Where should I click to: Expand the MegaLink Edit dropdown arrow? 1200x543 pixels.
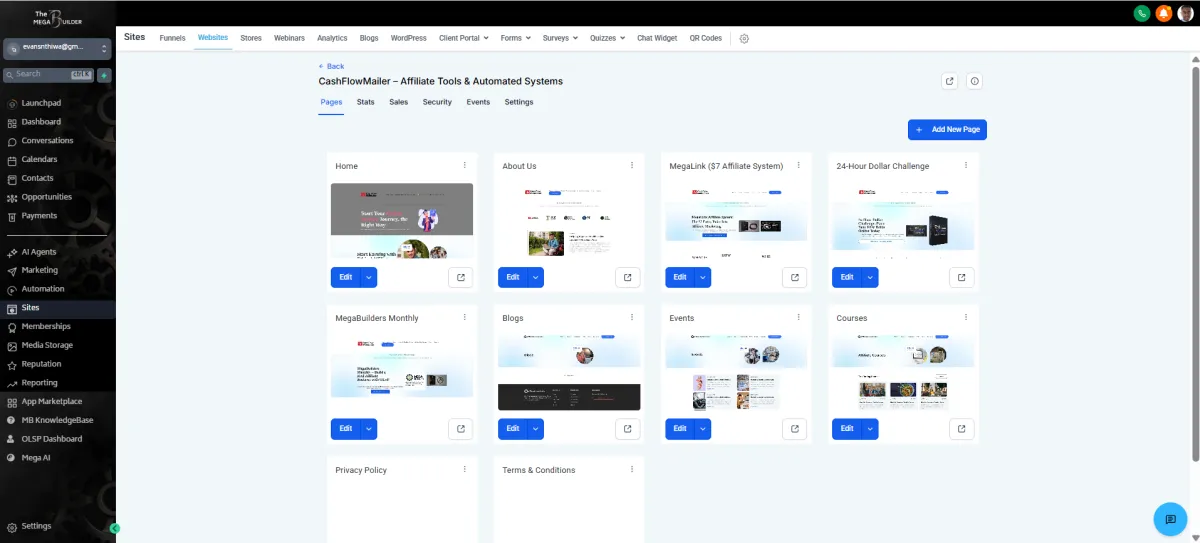(x=703, y=277)
